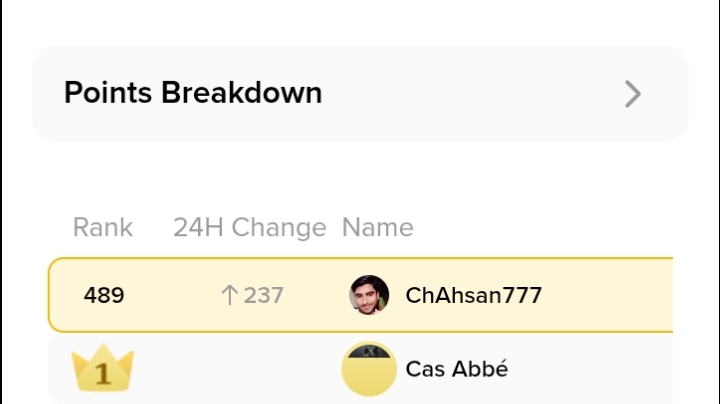The height and width of the screenshot is (404, 720).
Task: Expand Points Breakdown with the chevron arrow
Action: [x=632, y=94]
